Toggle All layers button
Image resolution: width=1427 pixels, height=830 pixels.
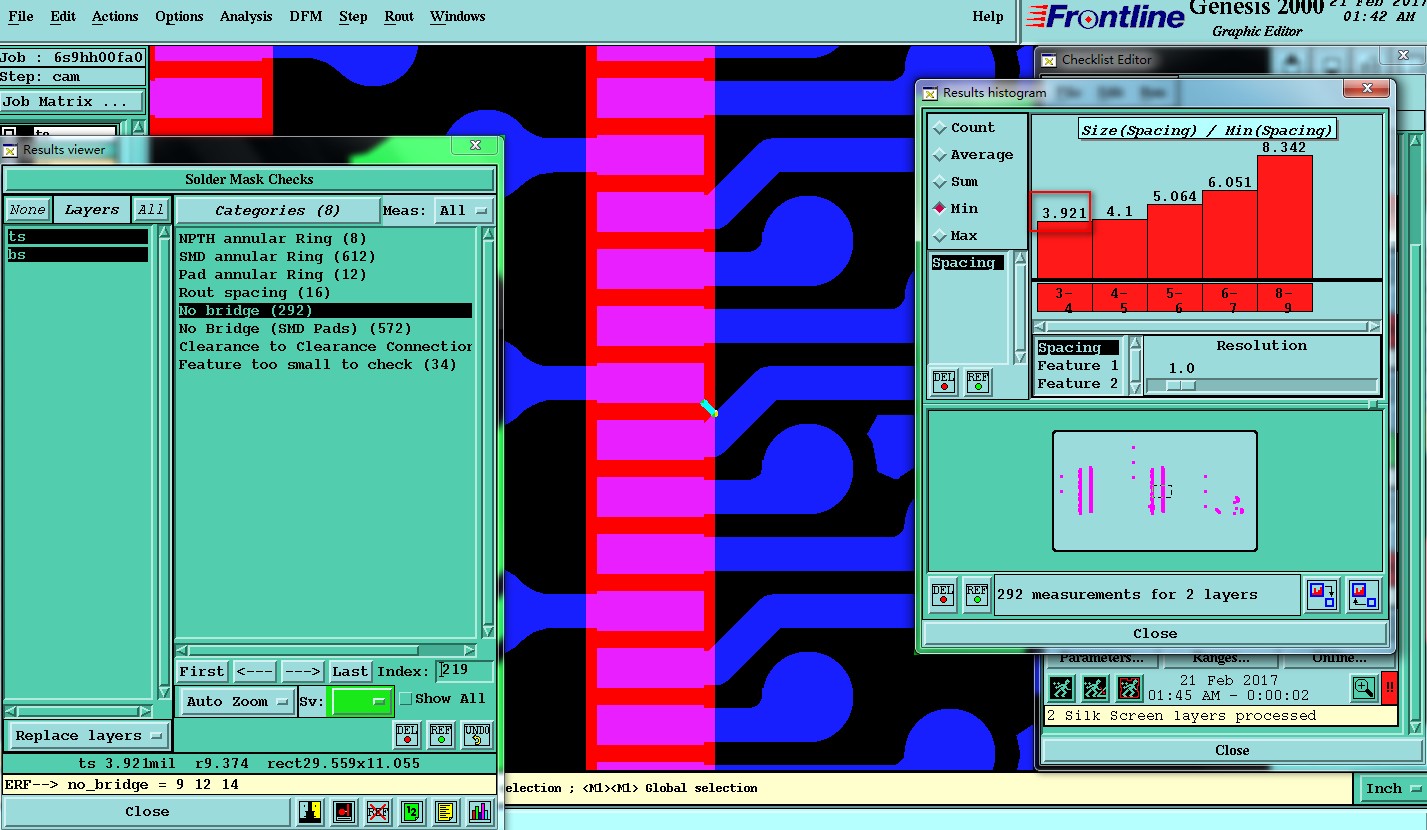pos(151,210)
